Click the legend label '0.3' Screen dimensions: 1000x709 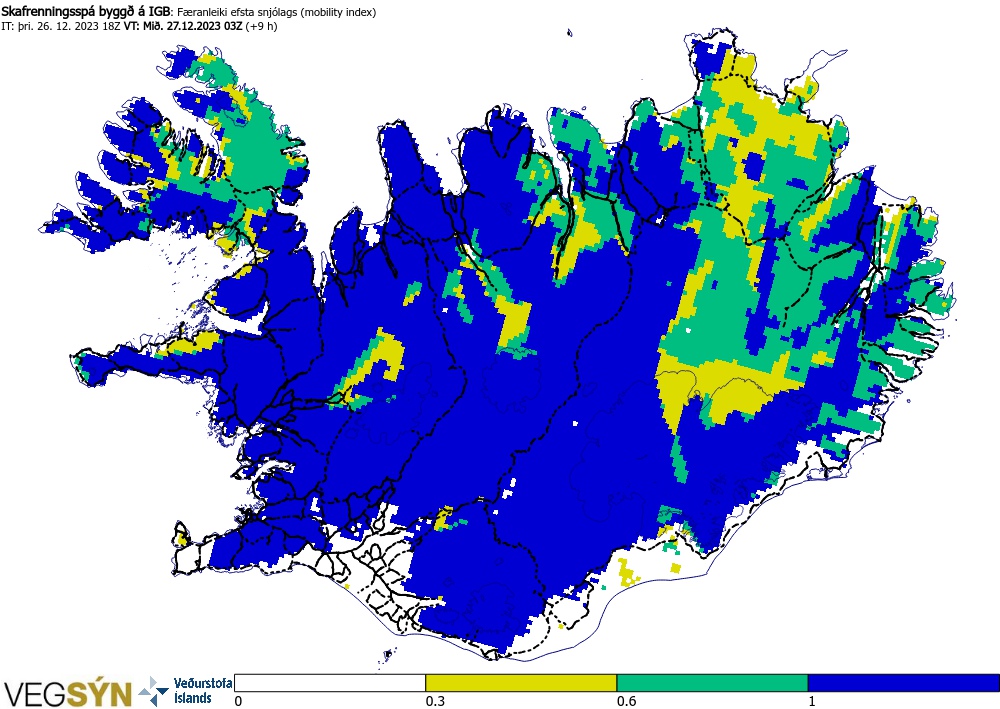point(435,701)
